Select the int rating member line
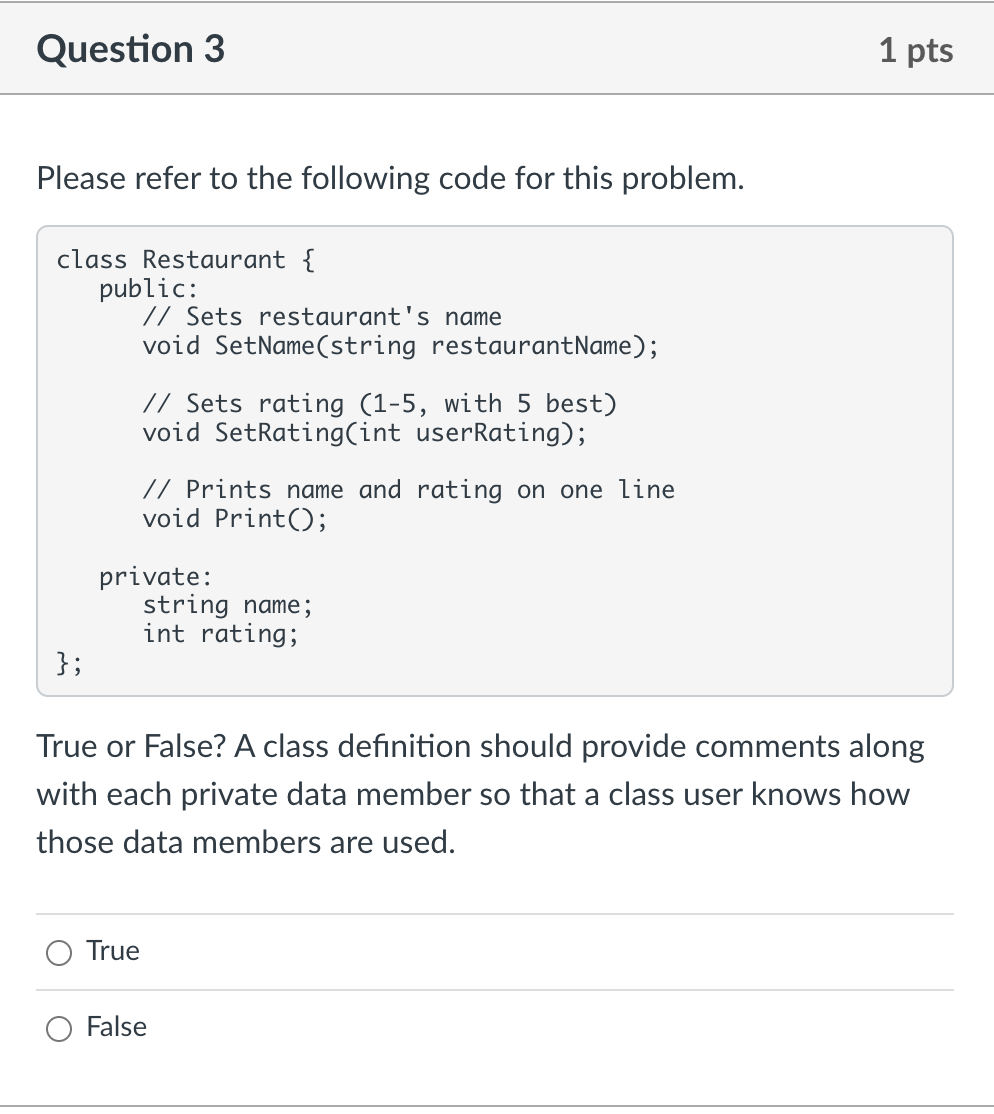 coord(218,633)
